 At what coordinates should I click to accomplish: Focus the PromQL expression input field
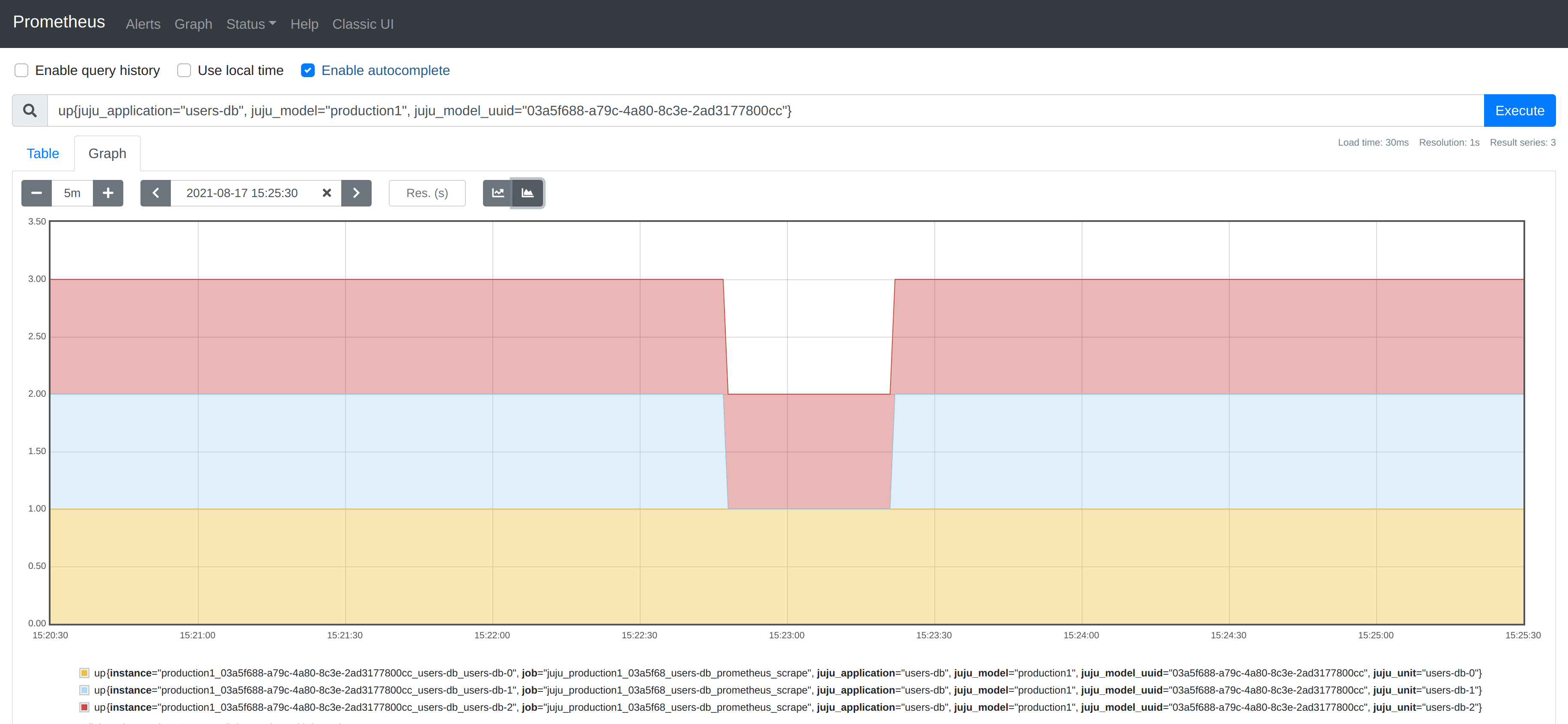(x=766, y=110)
